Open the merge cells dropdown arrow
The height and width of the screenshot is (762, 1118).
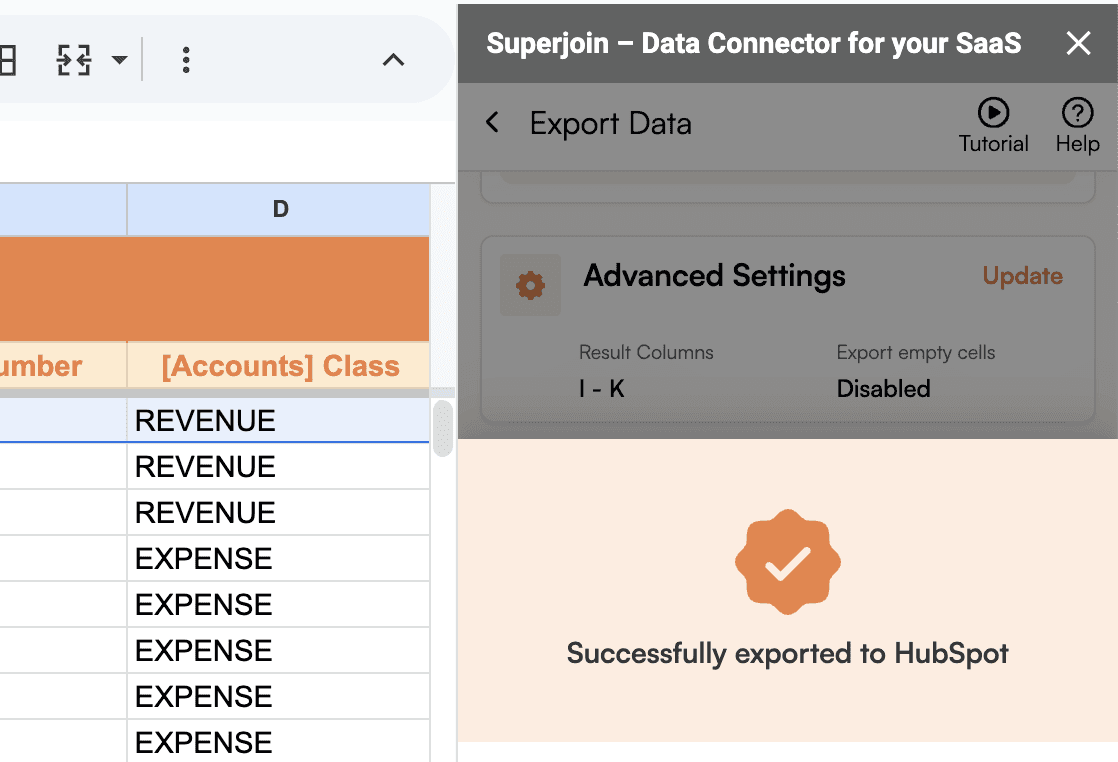pos(120,60)
